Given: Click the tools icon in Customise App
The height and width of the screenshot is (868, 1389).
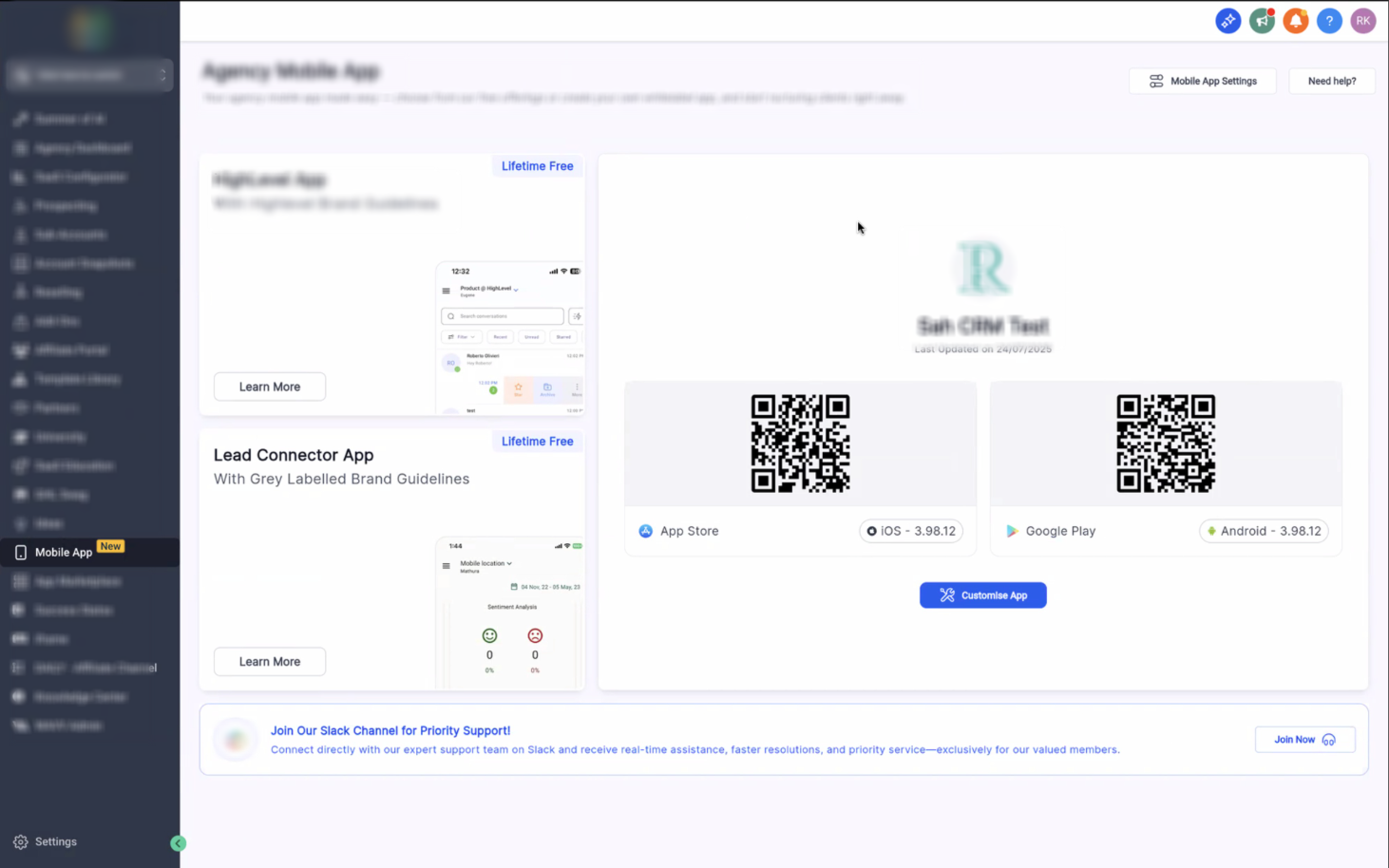Looking at the screenshot, I should click(947, 595).
